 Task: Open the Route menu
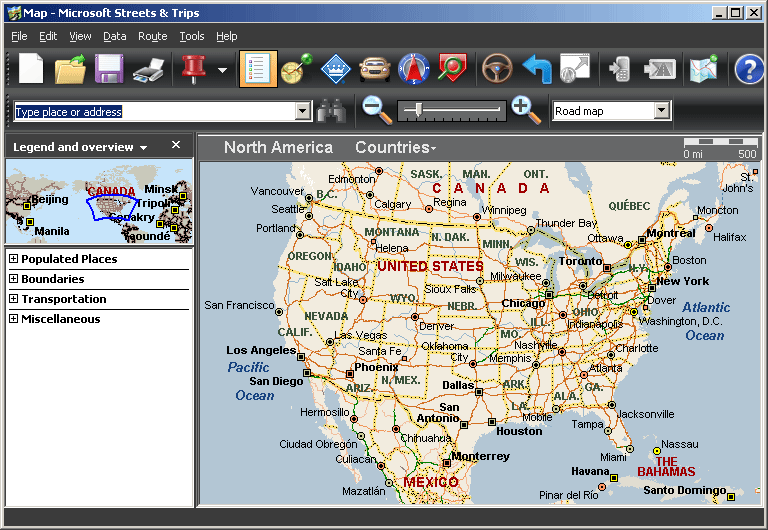152,36
